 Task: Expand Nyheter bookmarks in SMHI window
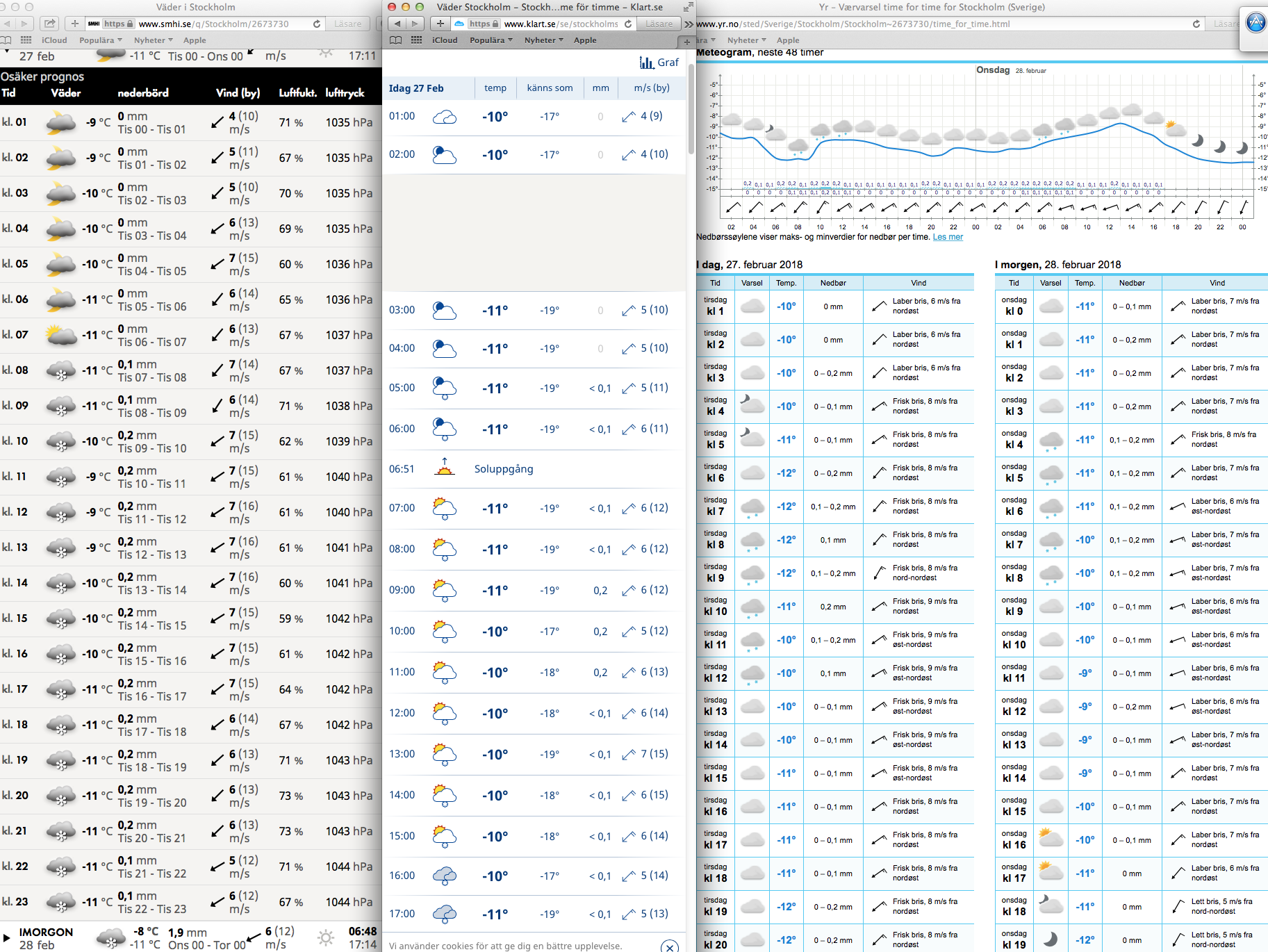(153, 40)
